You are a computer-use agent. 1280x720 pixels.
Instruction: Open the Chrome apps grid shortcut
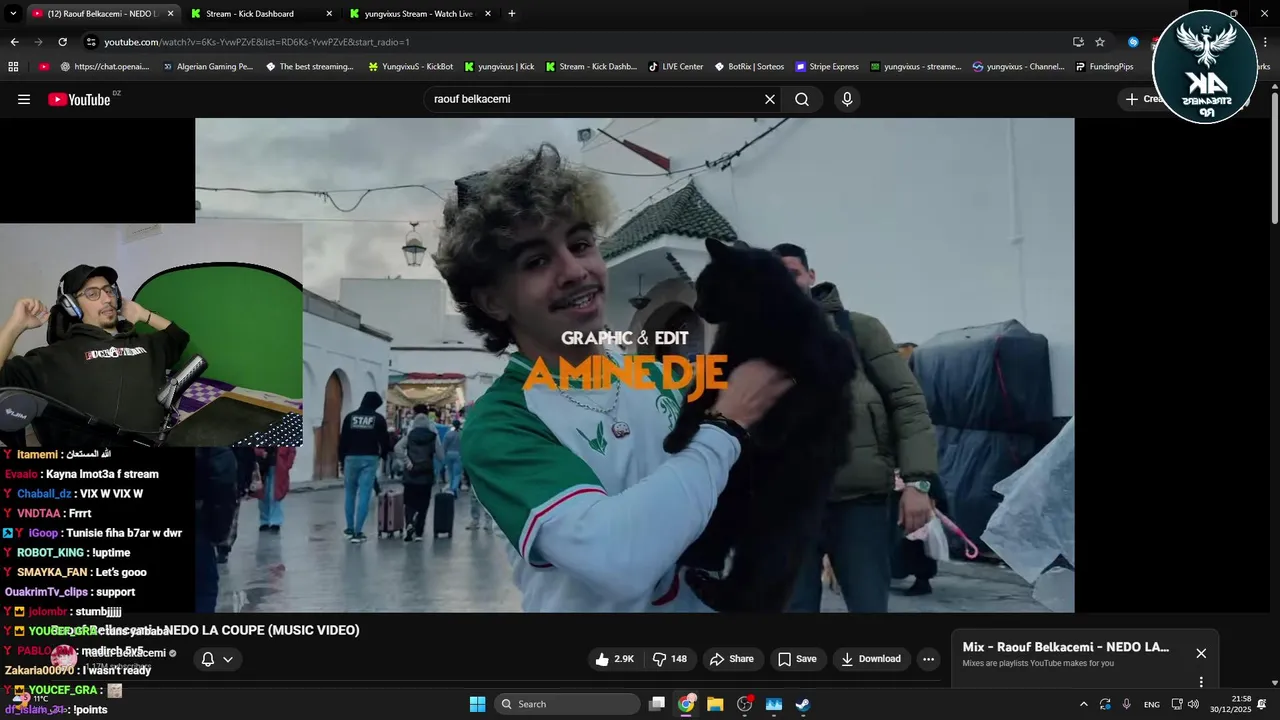pyautogui.click(x=13, y=67)
